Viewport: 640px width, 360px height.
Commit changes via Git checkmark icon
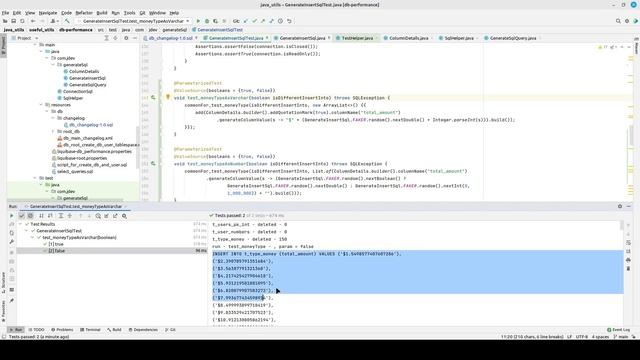[254, 21]
